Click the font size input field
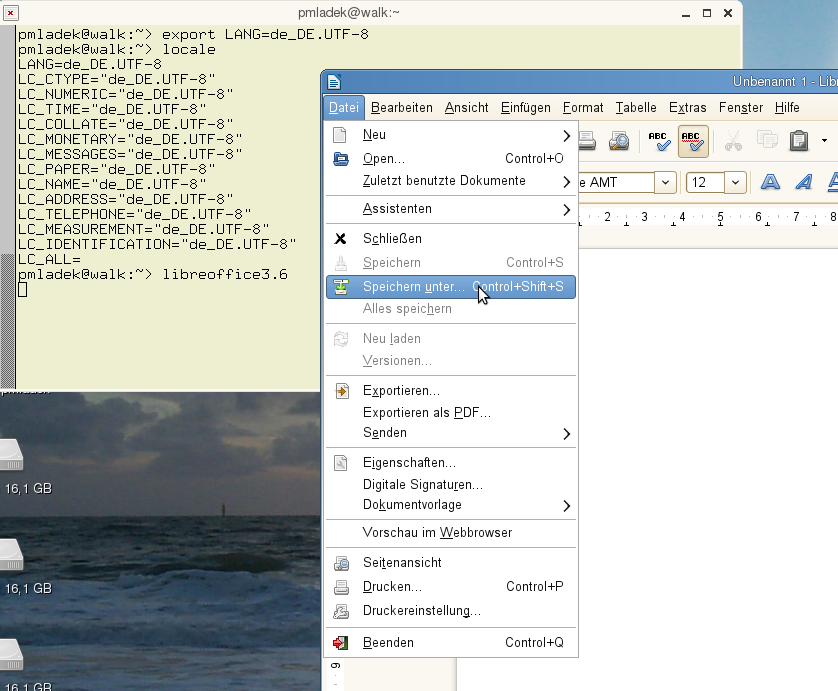Viewport: 838px width, 691px height. pos(705,182)
